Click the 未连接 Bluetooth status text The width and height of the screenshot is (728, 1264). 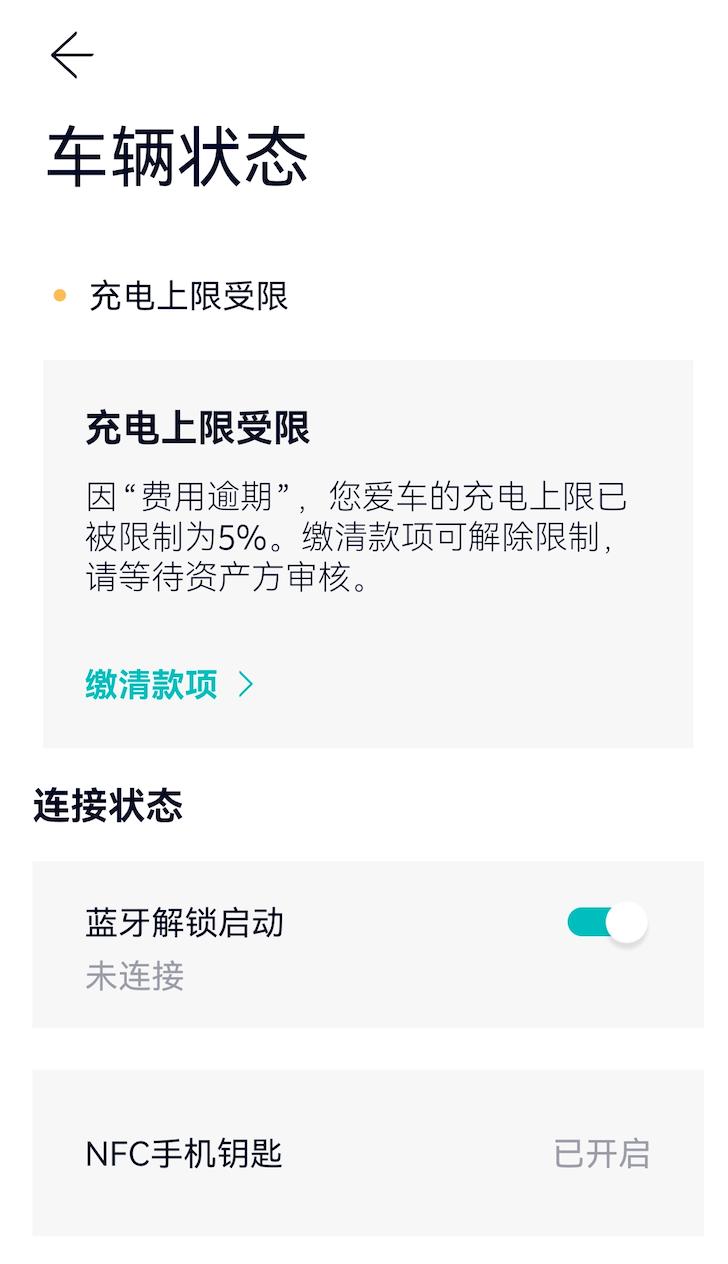pyautogui.click(x=135, y=976)
